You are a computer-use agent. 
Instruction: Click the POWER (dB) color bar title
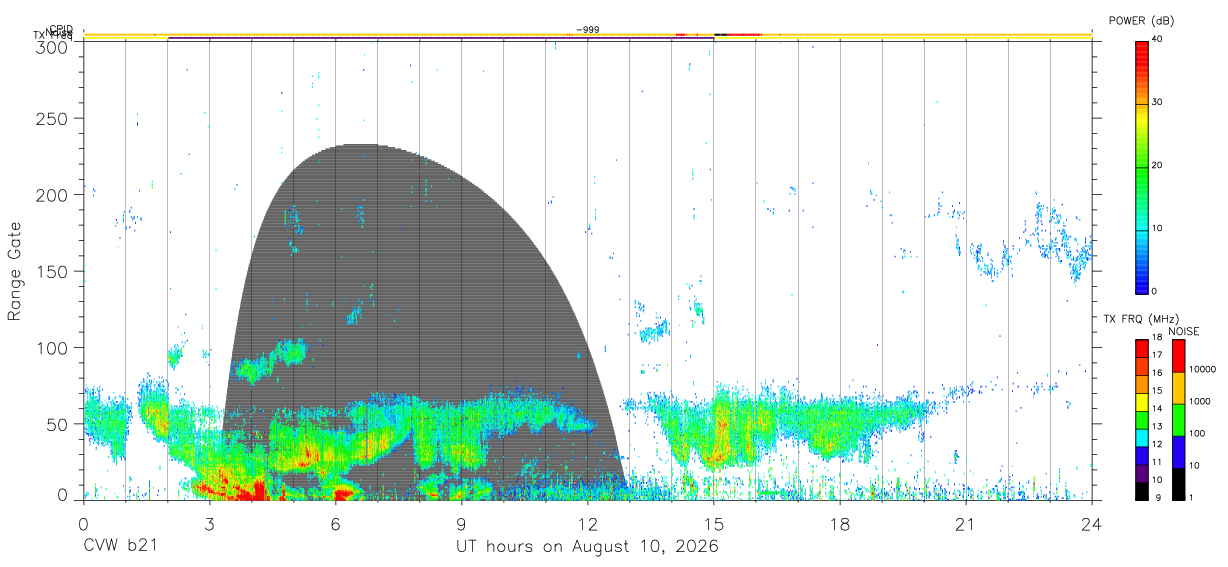1142,21
